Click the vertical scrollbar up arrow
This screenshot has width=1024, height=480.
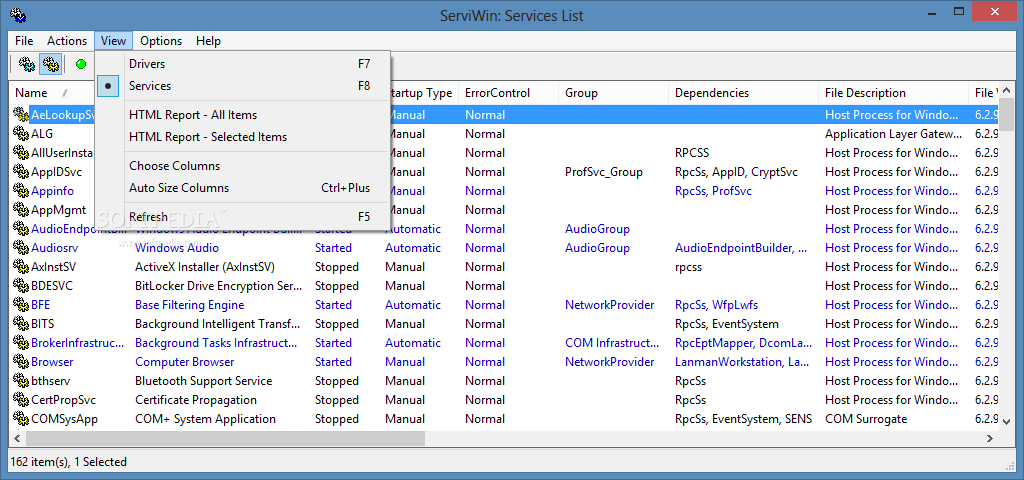click(1007, 91)
